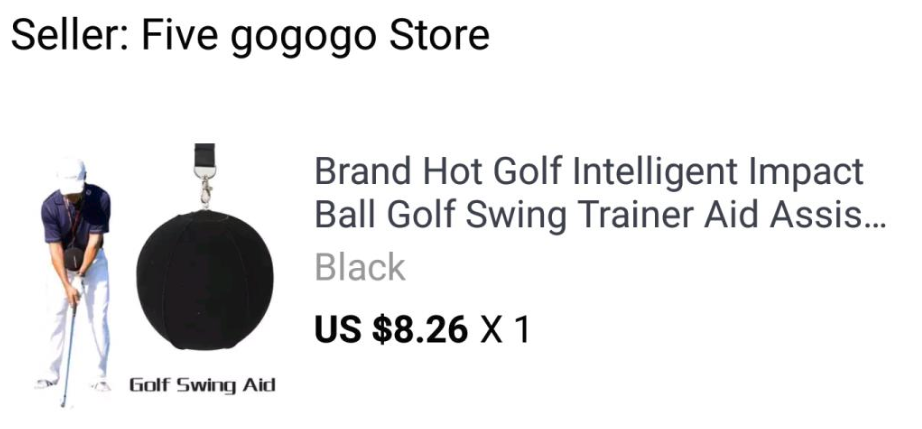
Task: Open the Five gogogo Store seller page
Action: click(316, 36)
